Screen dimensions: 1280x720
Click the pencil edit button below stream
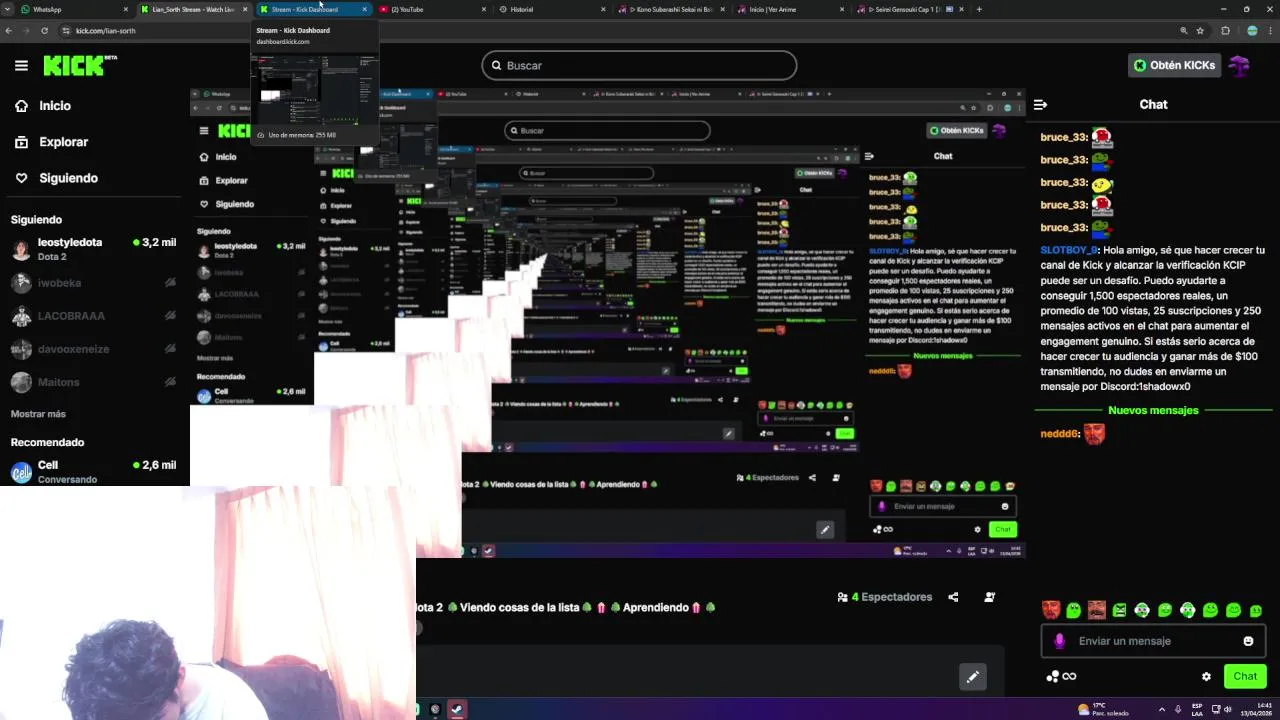972,677
